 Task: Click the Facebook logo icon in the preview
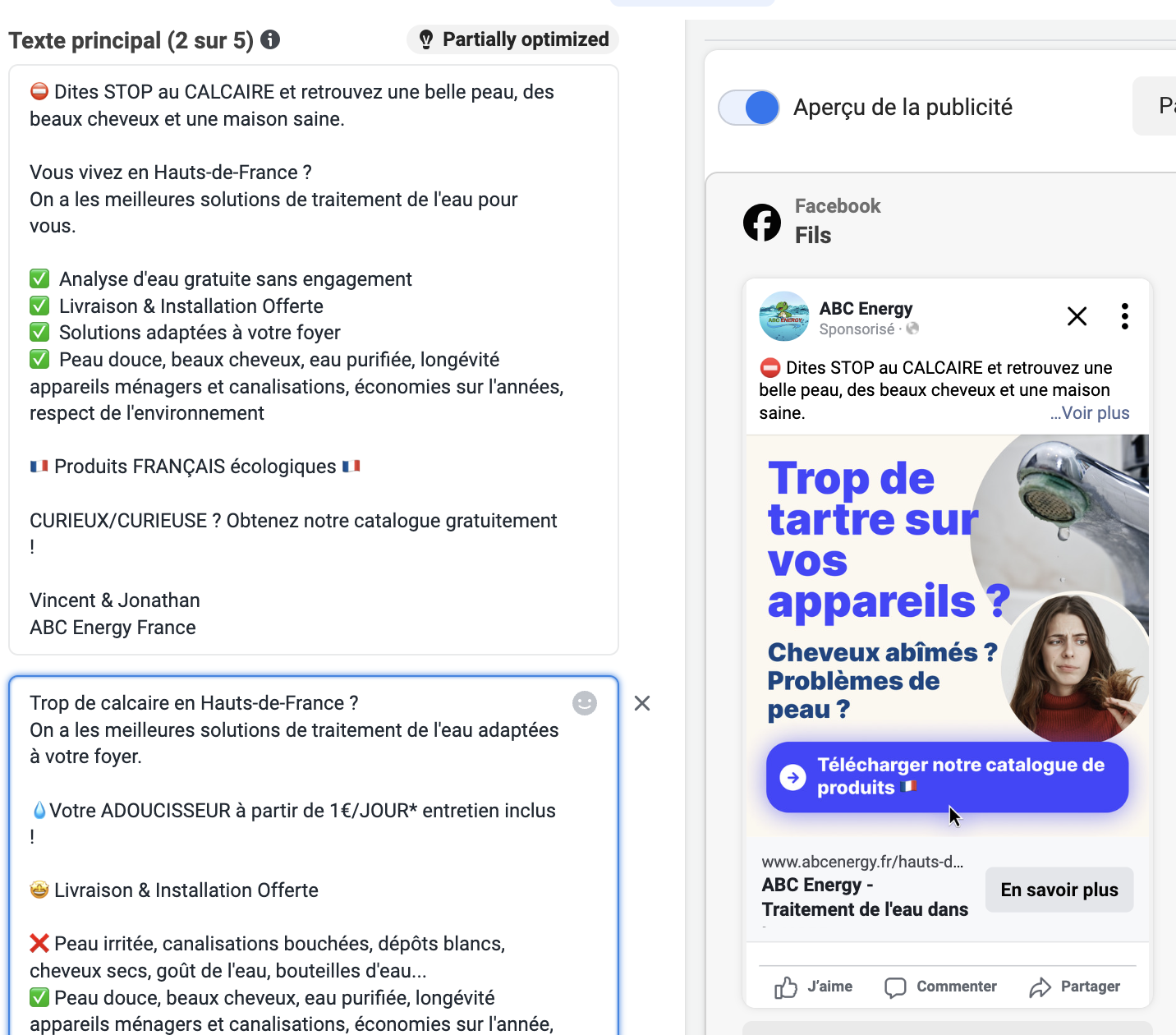coord(762,223)
